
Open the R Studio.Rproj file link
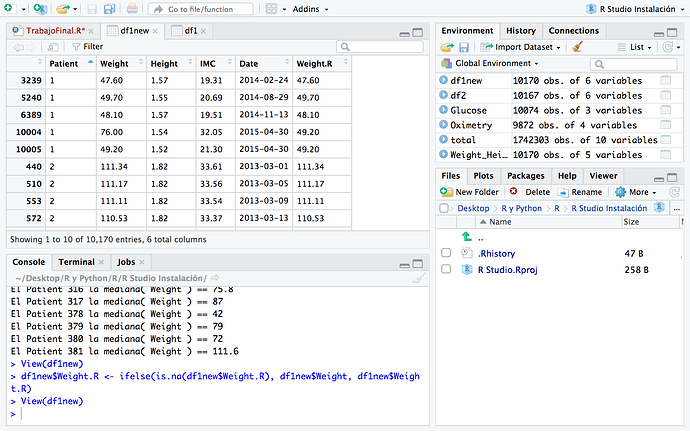coord(507,270)
